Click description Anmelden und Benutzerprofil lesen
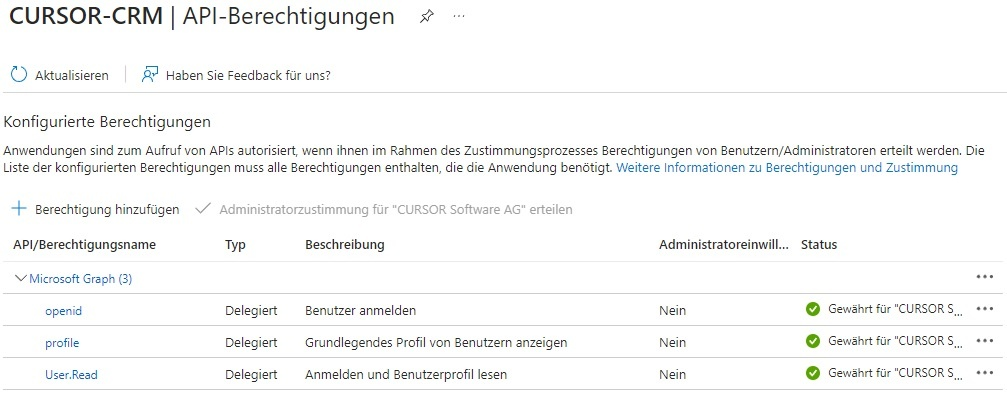Viewport: 1007px width, 394px height. click(407, 374)
